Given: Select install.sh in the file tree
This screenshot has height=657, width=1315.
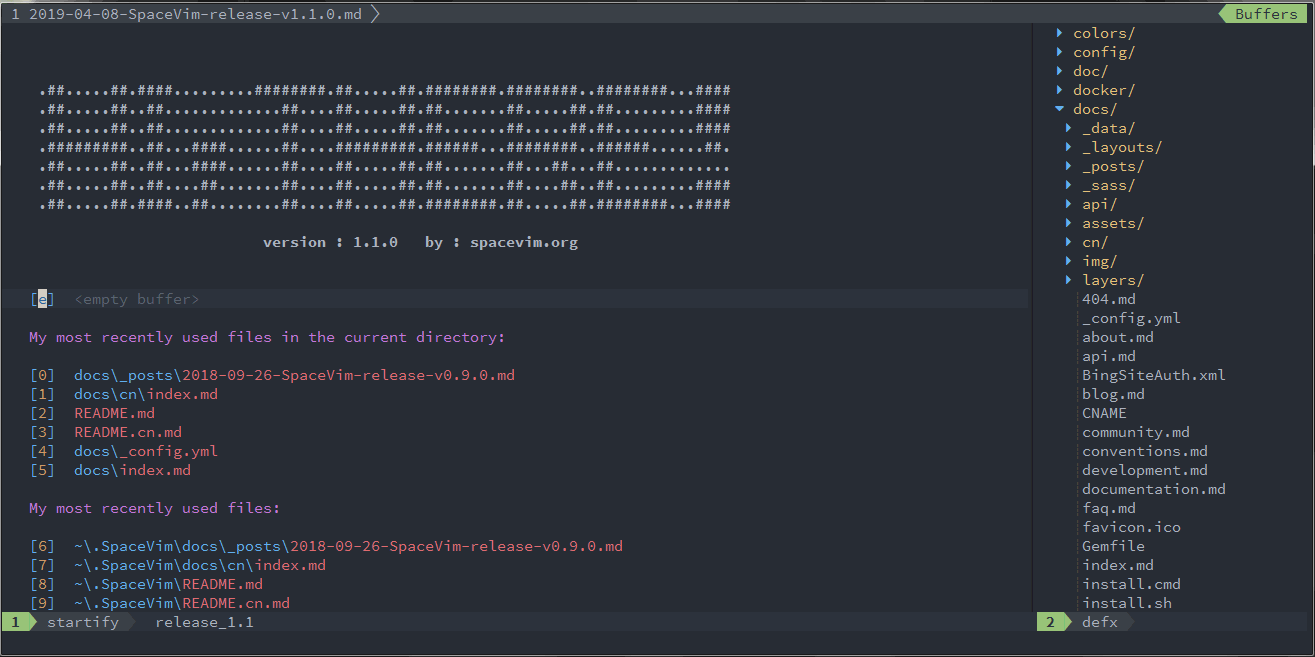Looking at the screenshot, I should [x=1127, y=603].
